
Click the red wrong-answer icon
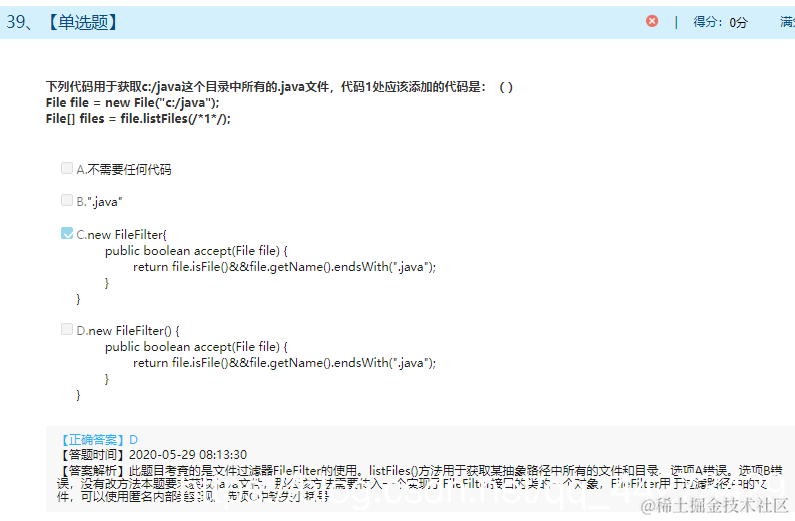(x=652, y=21)
